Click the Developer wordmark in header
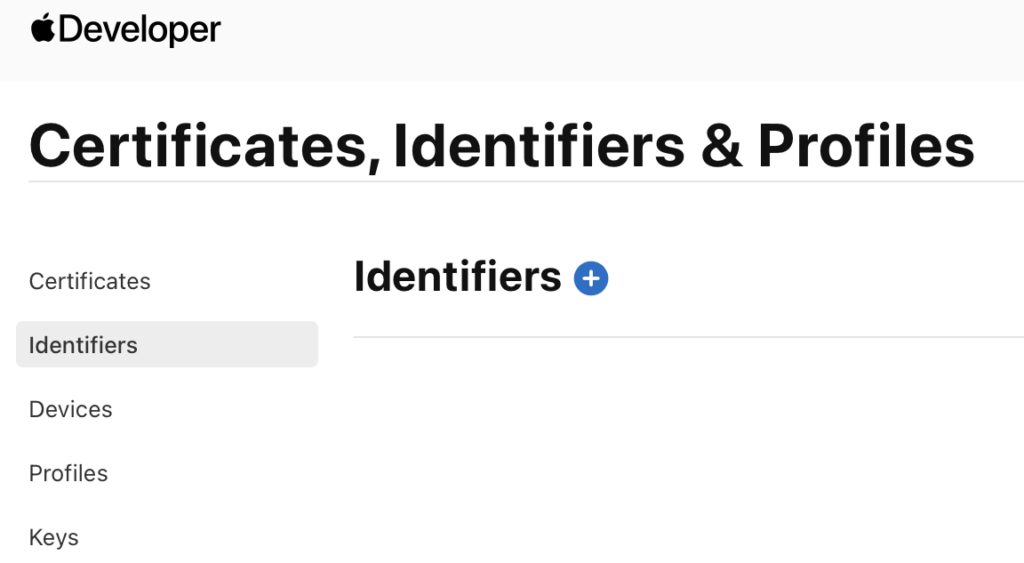1024x563 pixels. (140, 30)
